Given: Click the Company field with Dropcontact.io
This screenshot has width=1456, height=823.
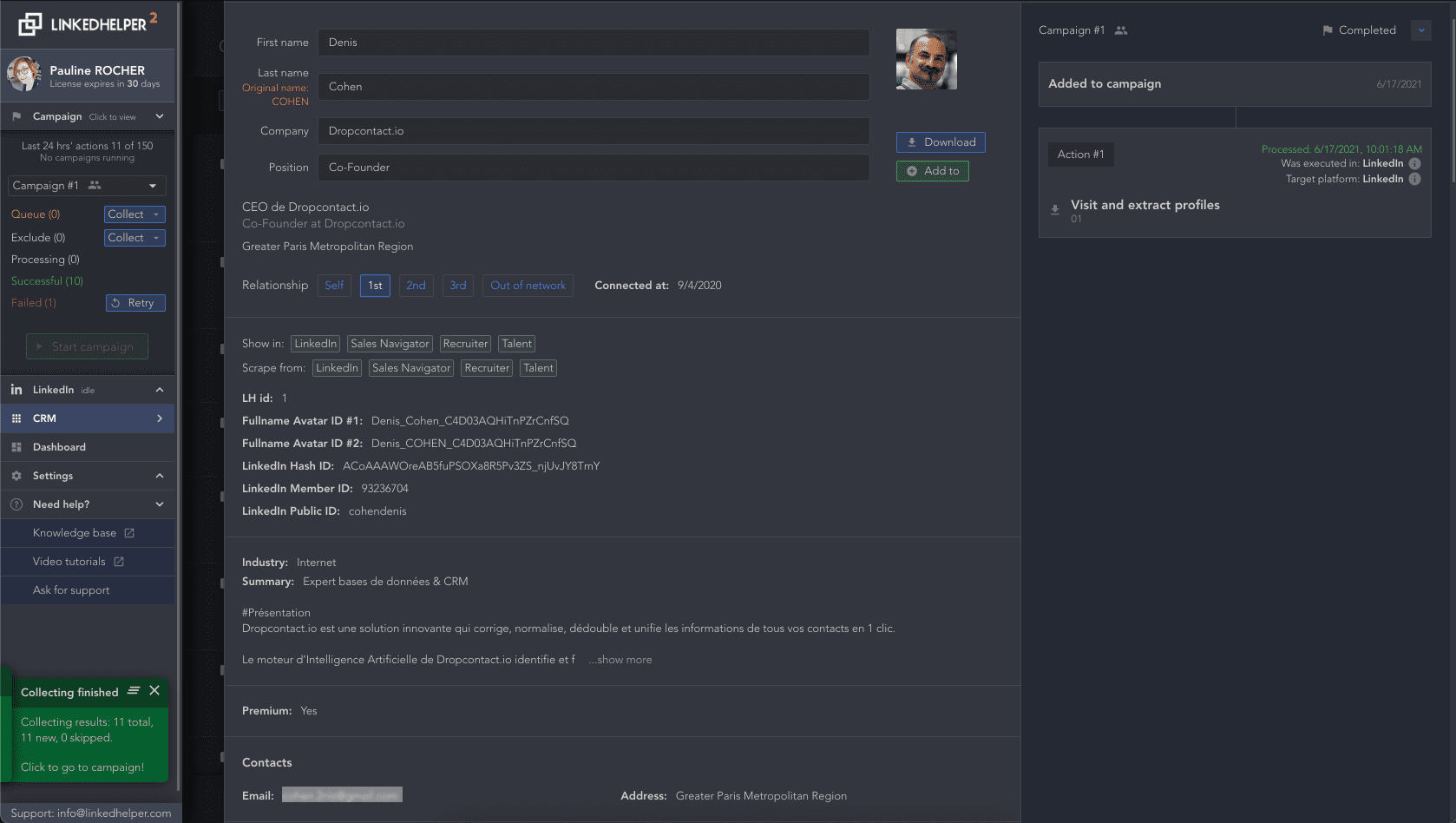Looking at the screenshot, I should click(594, 131).
